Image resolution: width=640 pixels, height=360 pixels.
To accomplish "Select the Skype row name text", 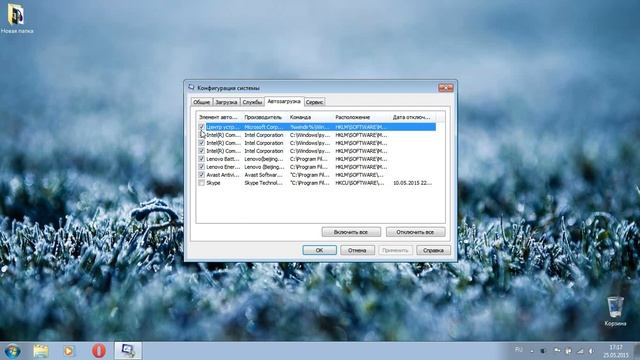I will (213, 183).
